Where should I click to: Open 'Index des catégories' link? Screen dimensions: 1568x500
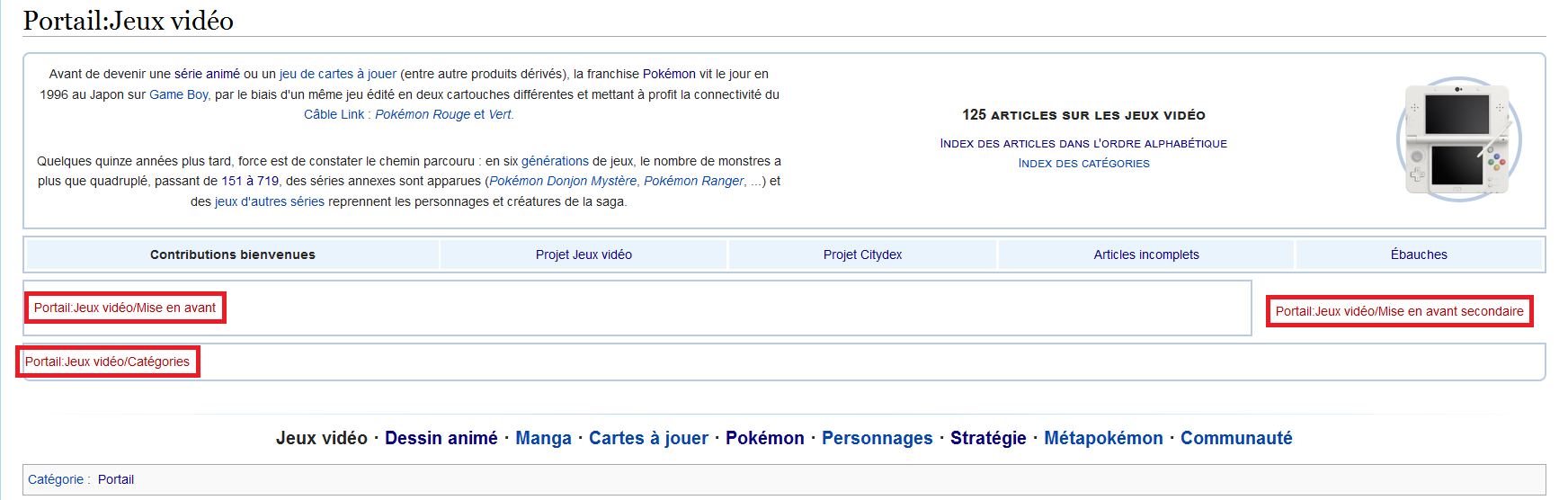point(1083,163)
